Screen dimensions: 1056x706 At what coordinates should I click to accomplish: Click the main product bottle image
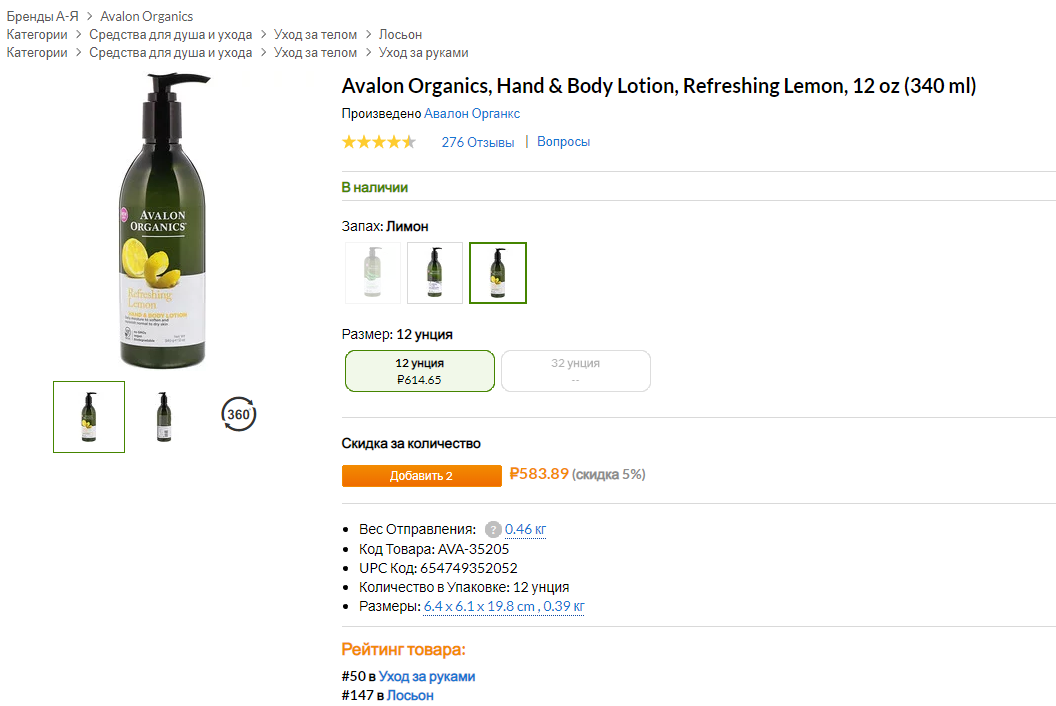pos(165,222)
